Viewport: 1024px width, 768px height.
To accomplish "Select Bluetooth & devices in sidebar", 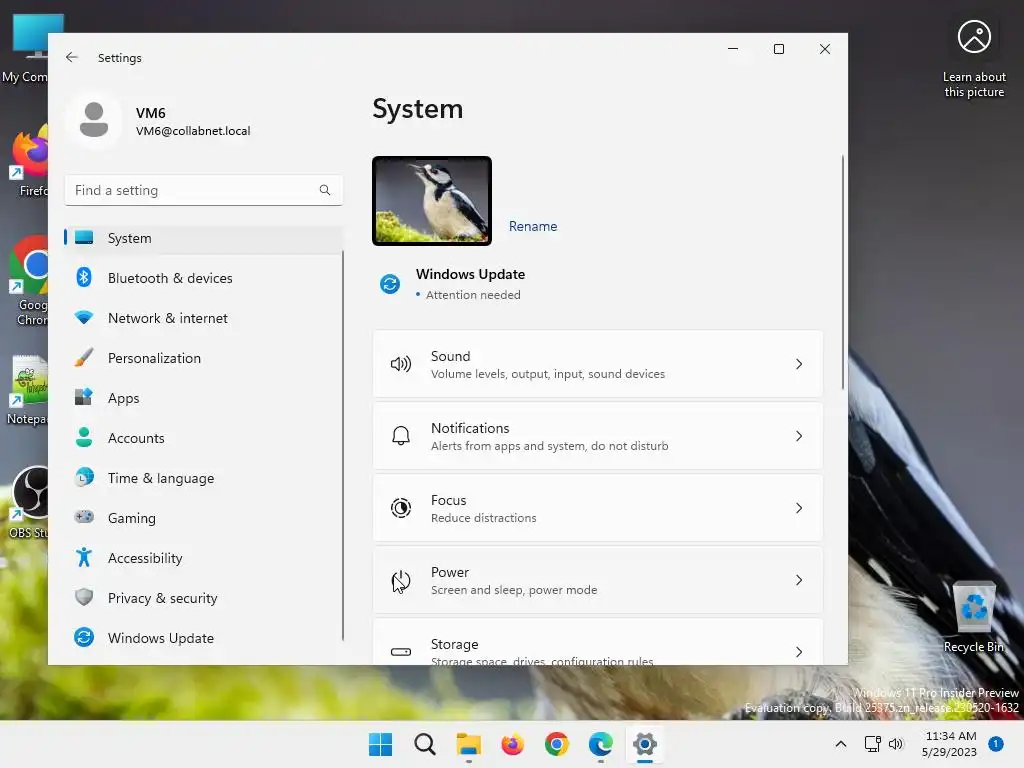I will click(x=203, y=278).
